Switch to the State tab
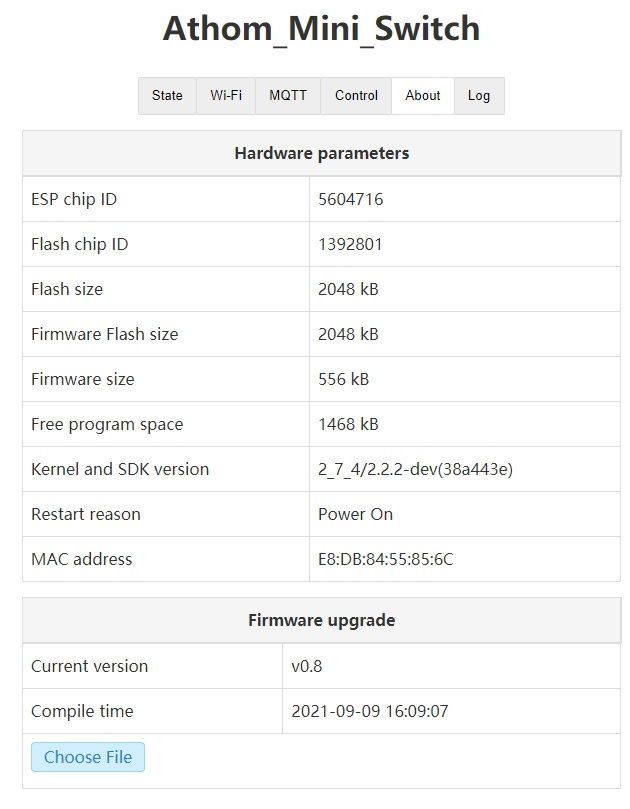 pyautogui.click(x=166, y=95)
